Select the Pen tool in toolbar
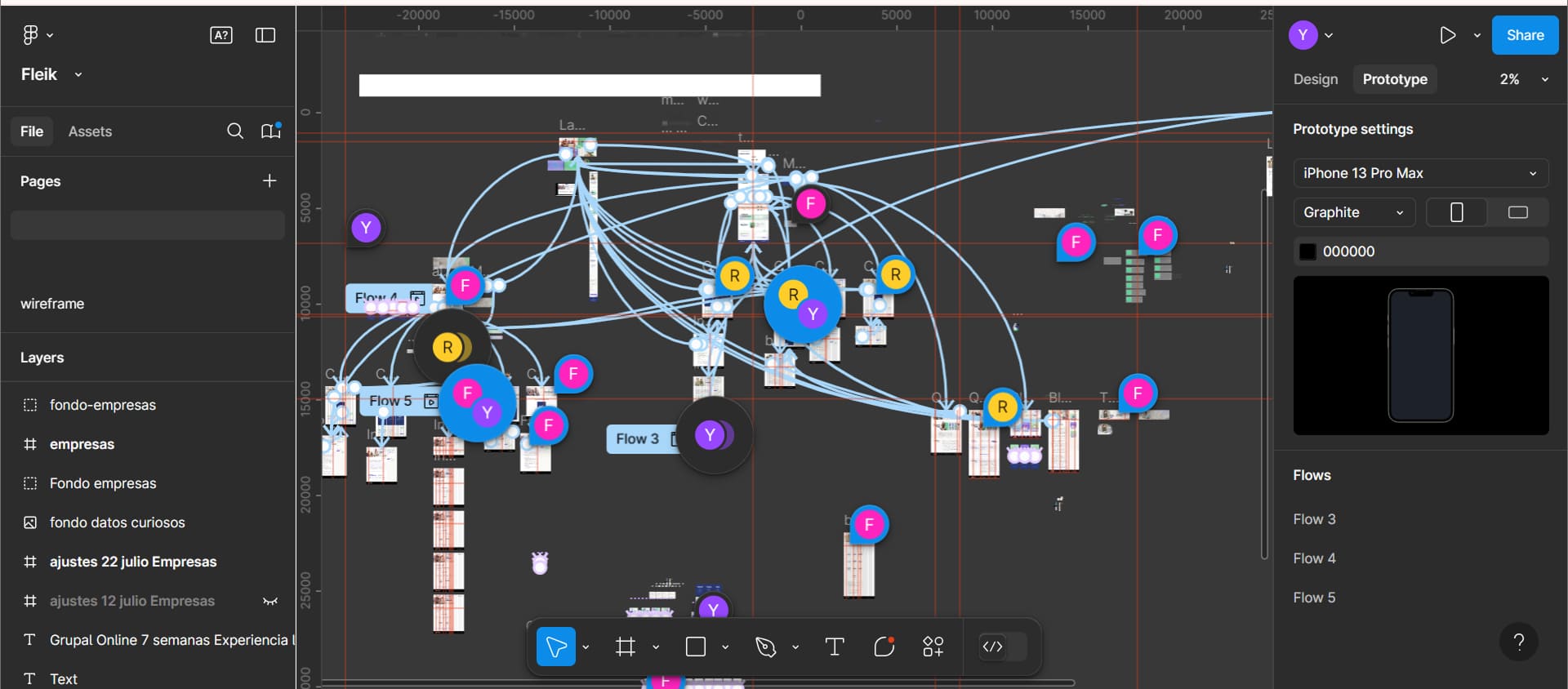The image size is (1568, 689). coord(765,647)
